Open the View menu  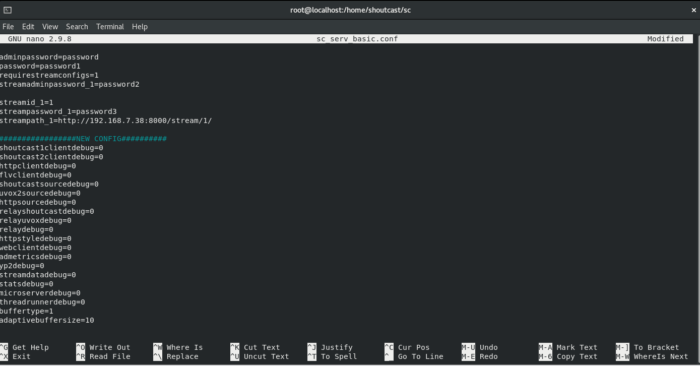[x=50, y=27]
